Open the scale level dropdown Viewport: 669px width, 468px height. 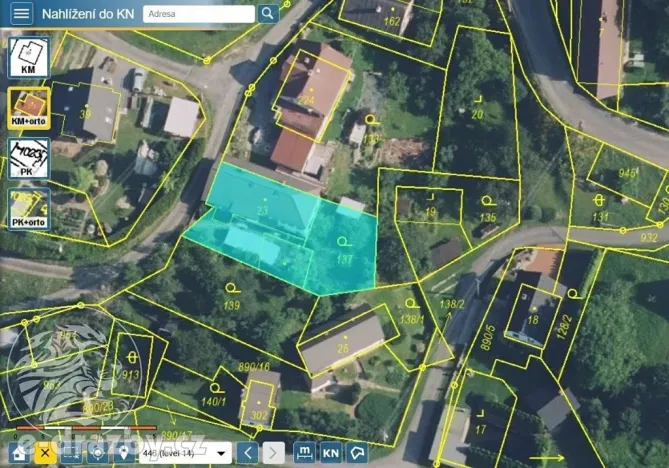click(185, 453)
